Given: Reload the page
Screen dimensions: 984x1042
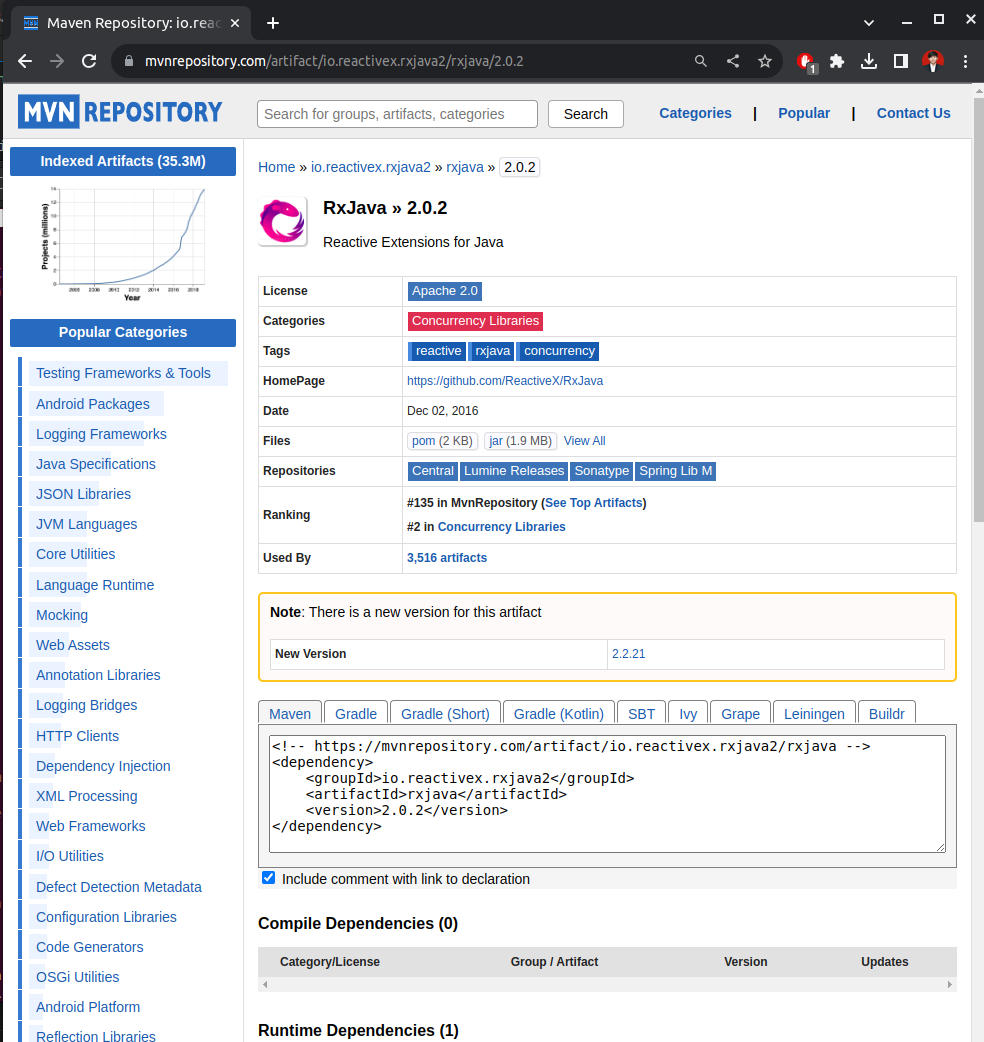Looking at the screenshot, I should coord(89,61).
